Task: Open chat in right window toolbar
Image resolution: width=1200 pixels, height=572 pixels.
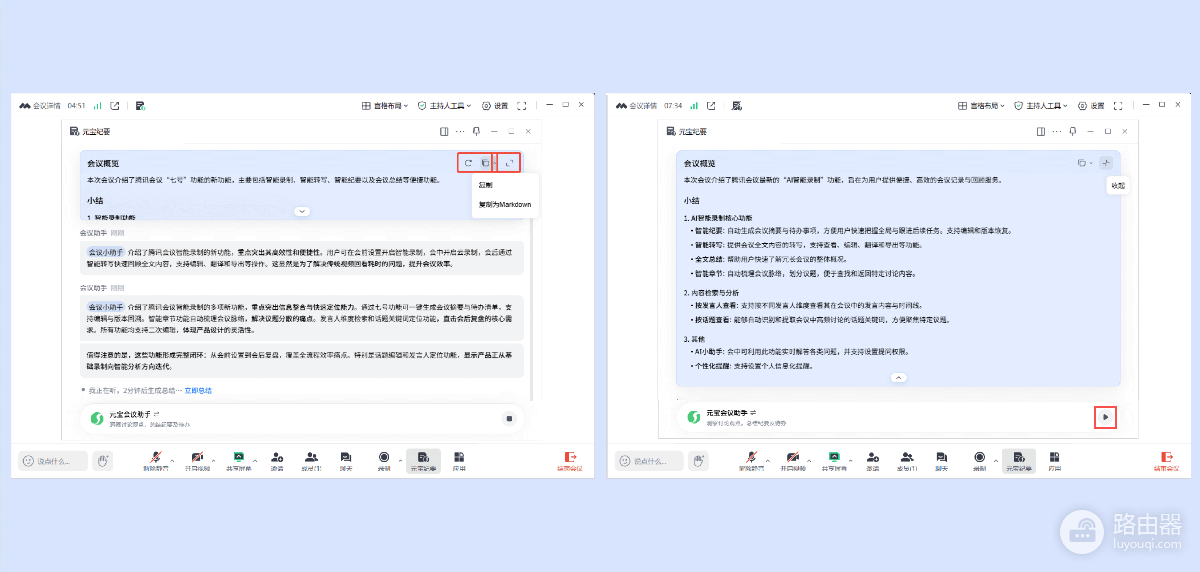Action: 942,460
